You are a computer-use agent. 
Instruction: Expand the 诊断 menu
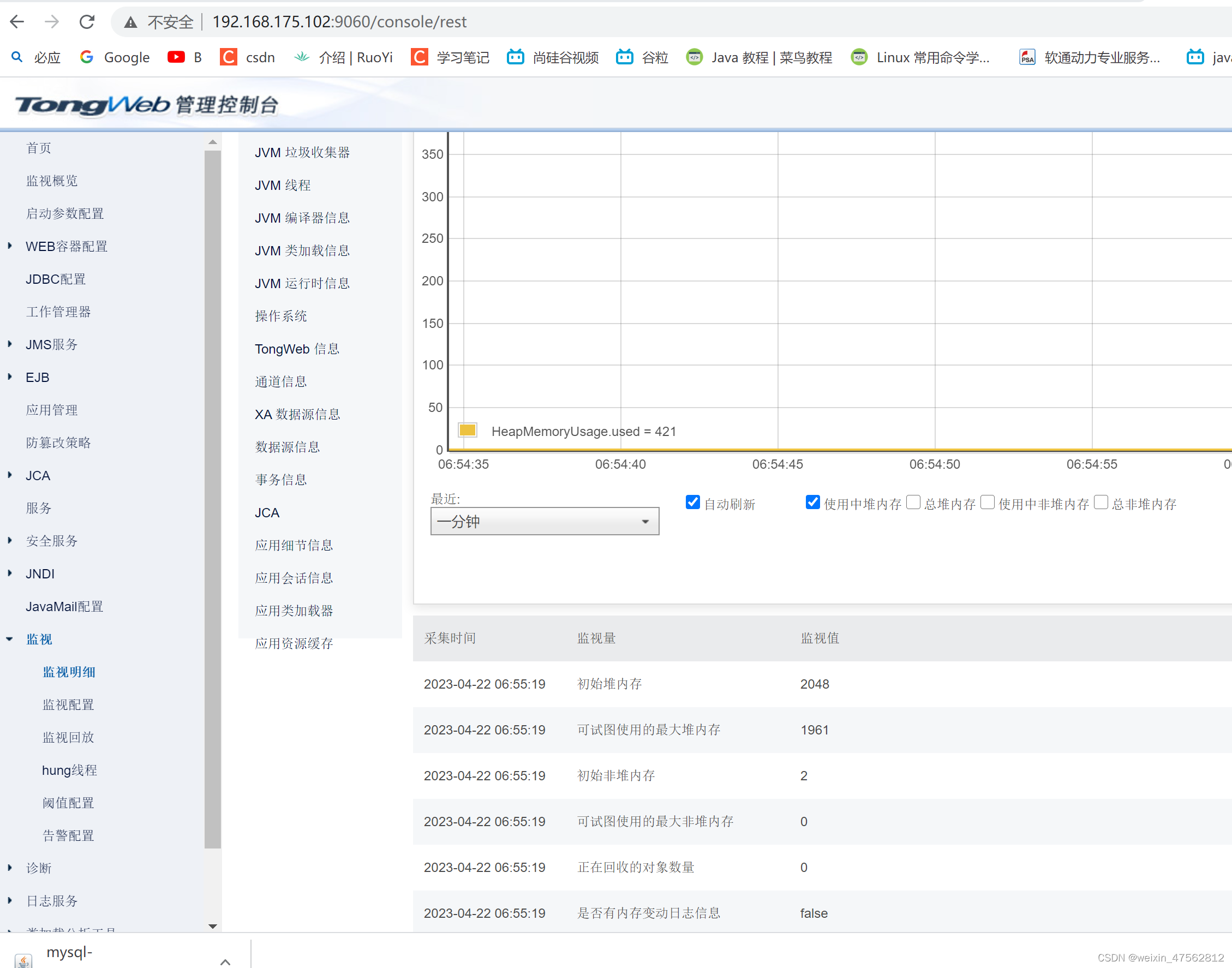[10, 868]
